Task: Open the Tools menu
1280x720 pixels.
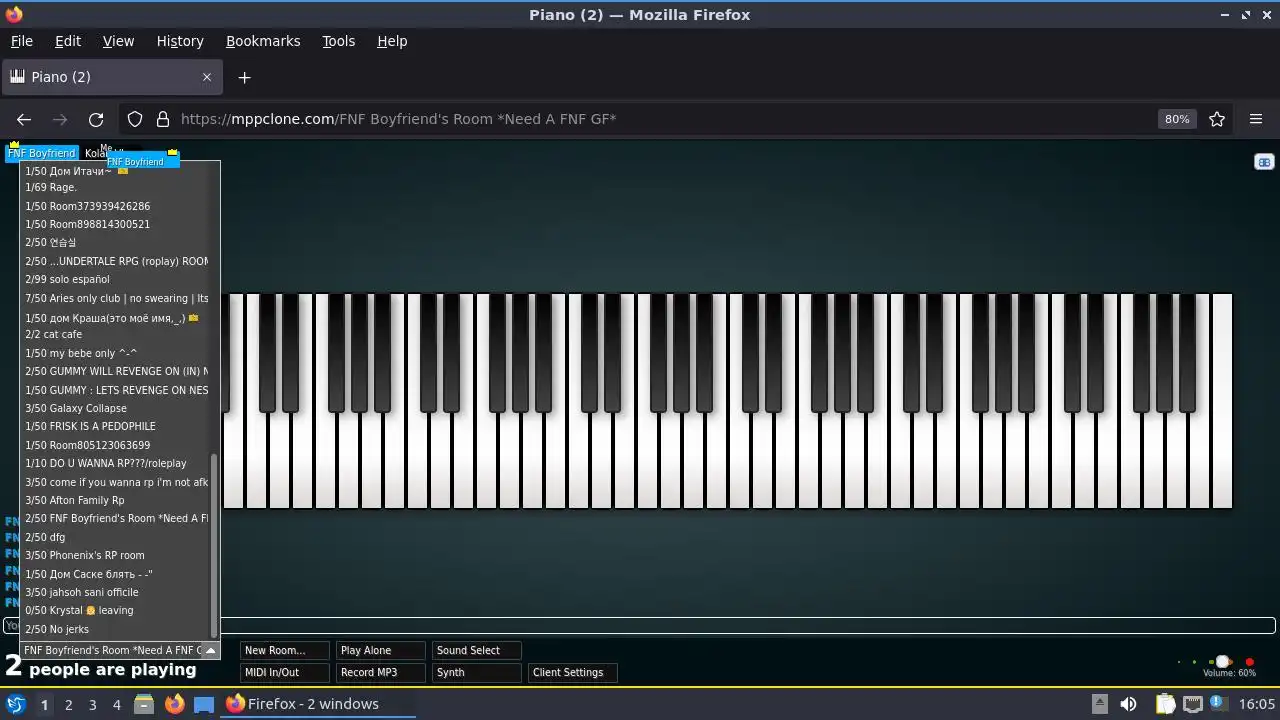Action: click(x=338, y=41)
